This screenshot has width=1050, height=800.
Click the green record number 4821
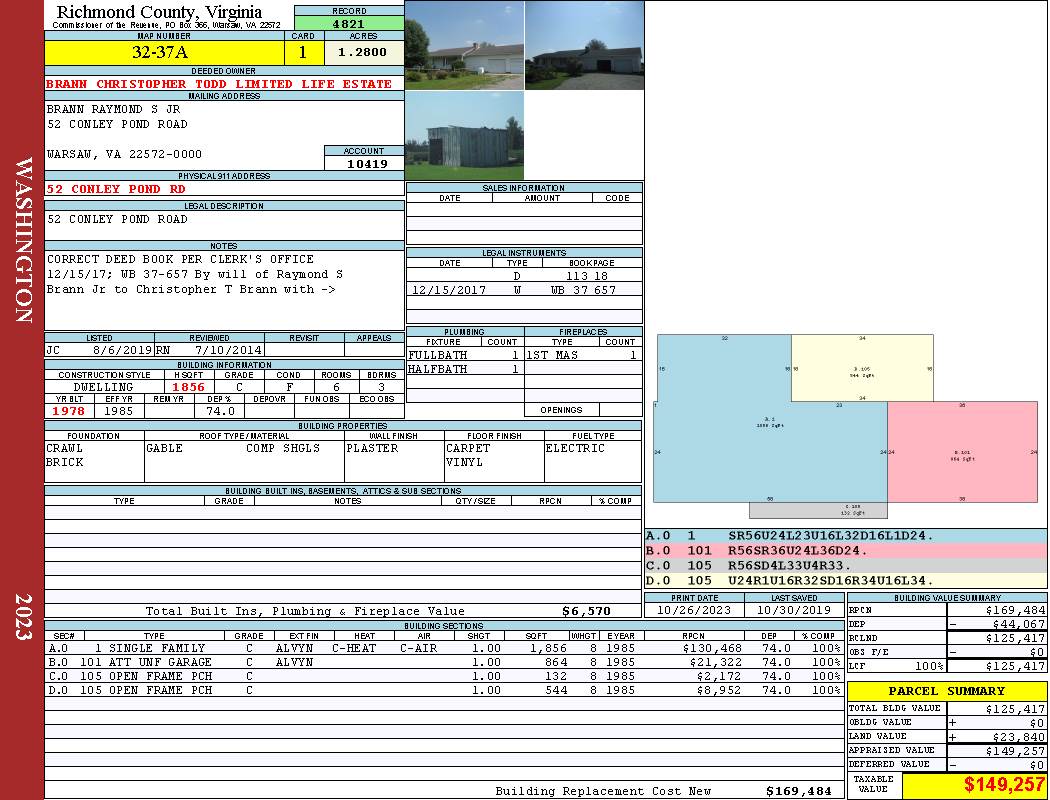[x=348, y=23]
